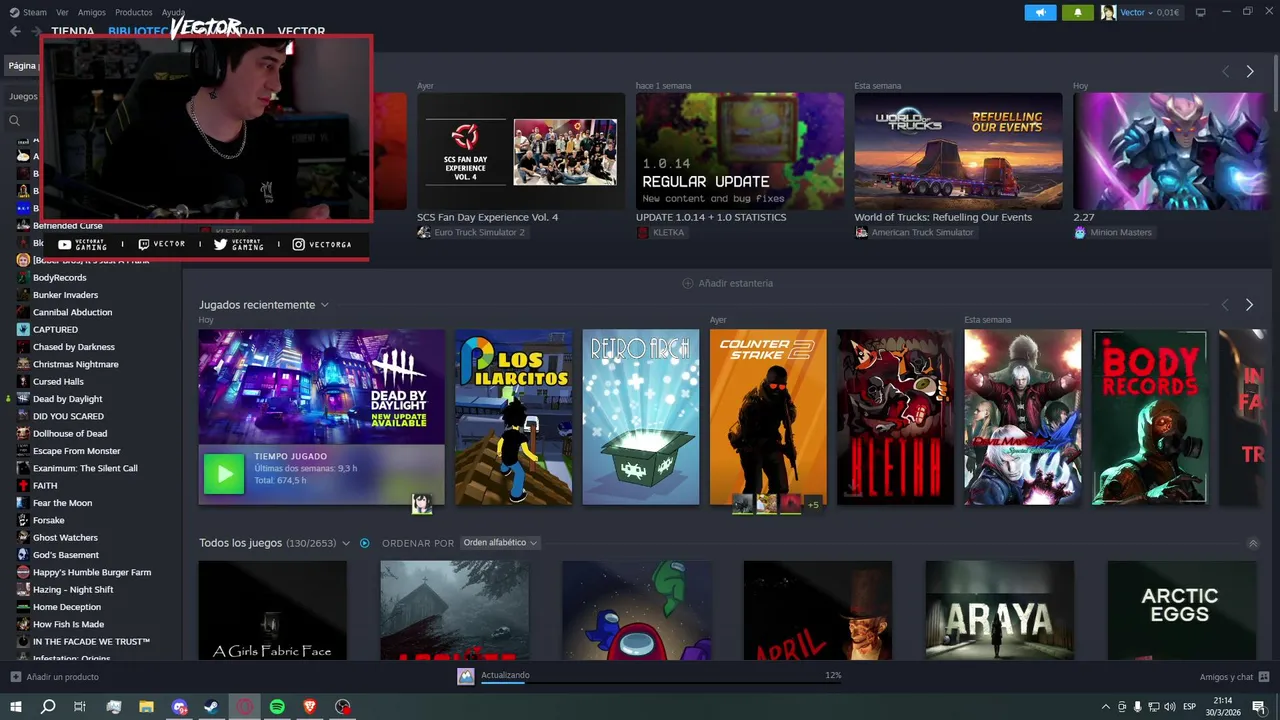Screen dimensions: 1280x720
Task: Select Counter-Strike 2 game cover
Action: pos(768,417)
